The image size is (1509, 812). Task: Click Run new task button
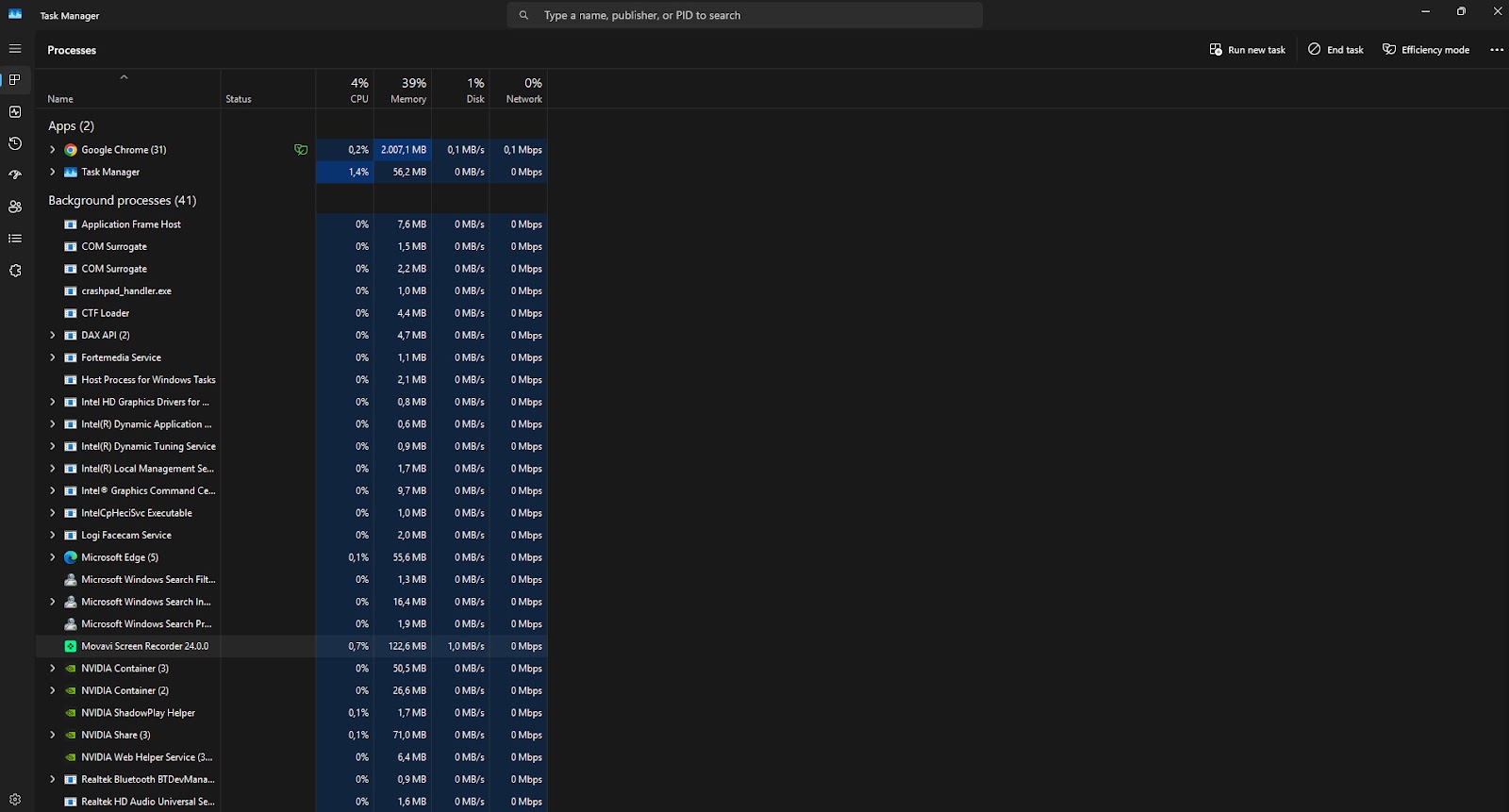pyautogui.click(x=1248, y=50)
